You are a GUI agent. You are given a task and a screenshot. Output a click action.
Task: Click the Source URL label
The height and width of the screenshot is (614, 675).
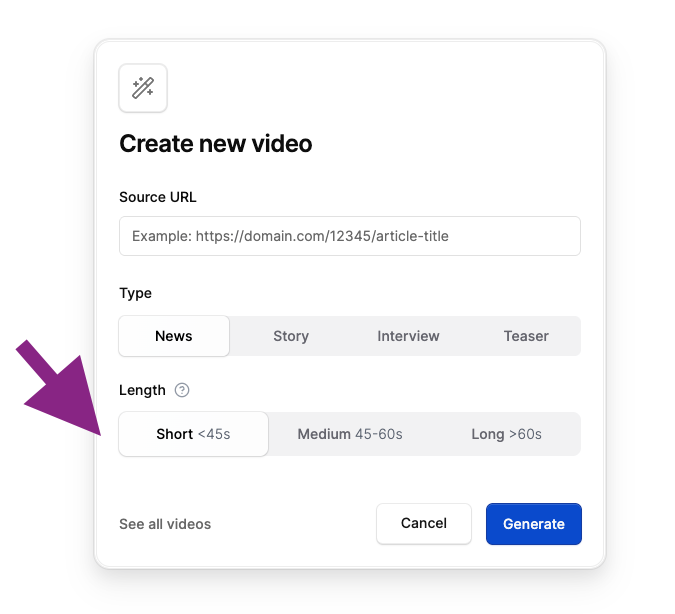coord(158,197)
